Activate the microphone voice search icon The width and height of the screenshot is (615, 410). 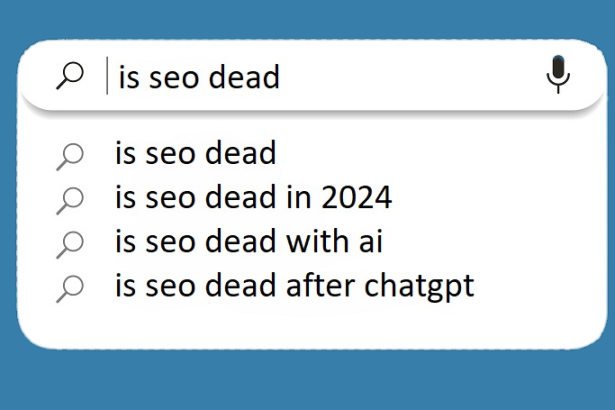[558, 75]
